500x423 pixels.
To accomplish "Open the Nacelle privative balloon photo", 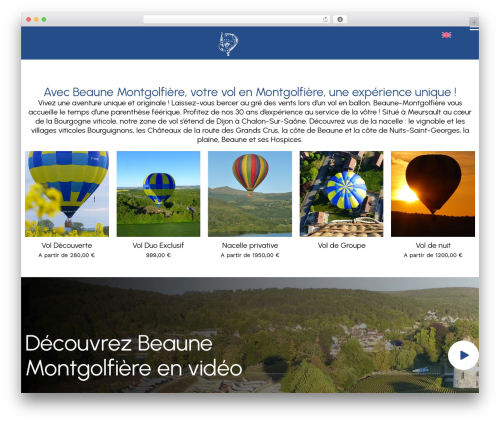I will pyautogui.click(x=250, y=194).
